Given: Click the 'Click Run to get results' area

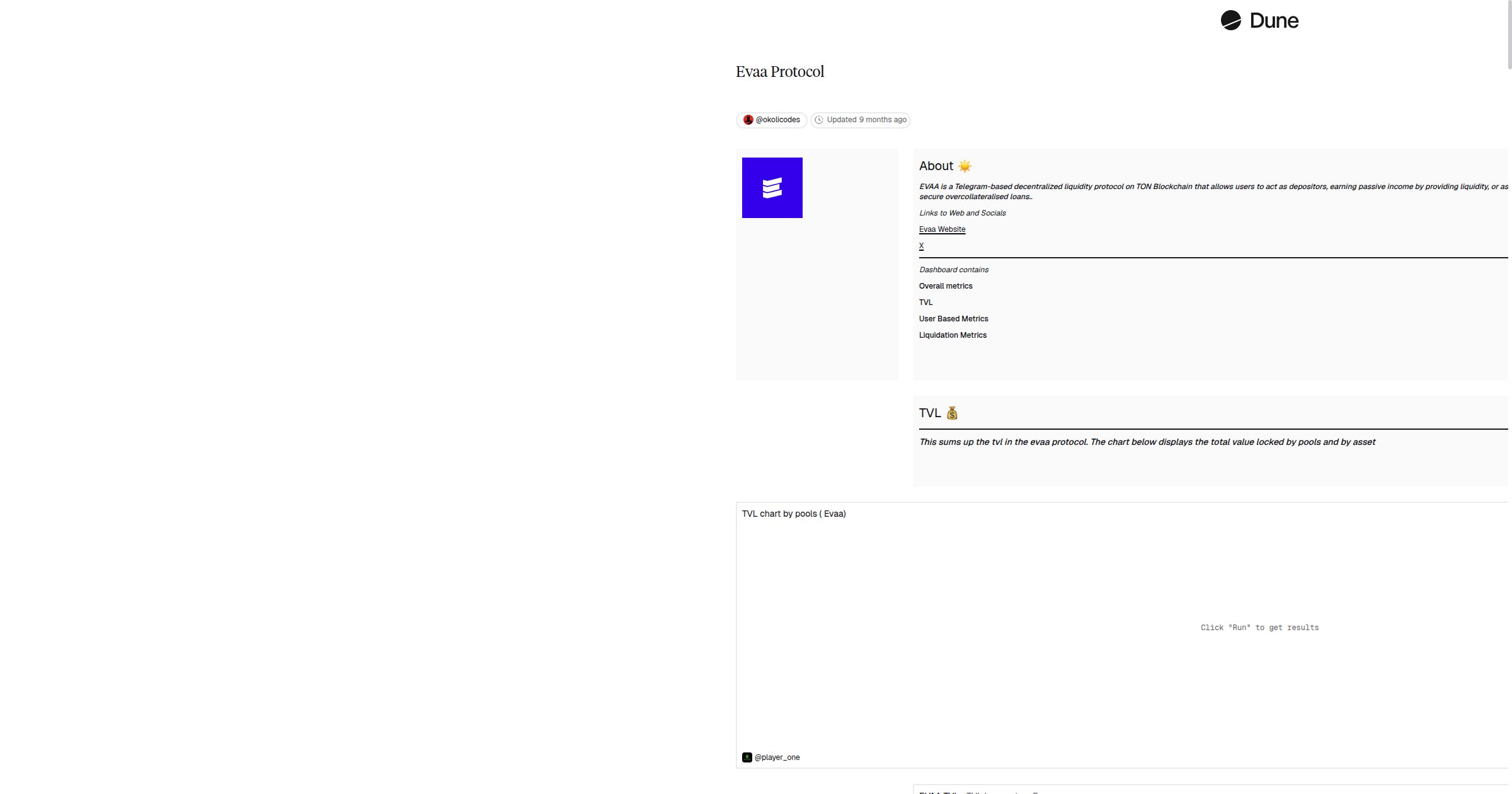Looking at the screenshot, I should [x=1259, y=628].
